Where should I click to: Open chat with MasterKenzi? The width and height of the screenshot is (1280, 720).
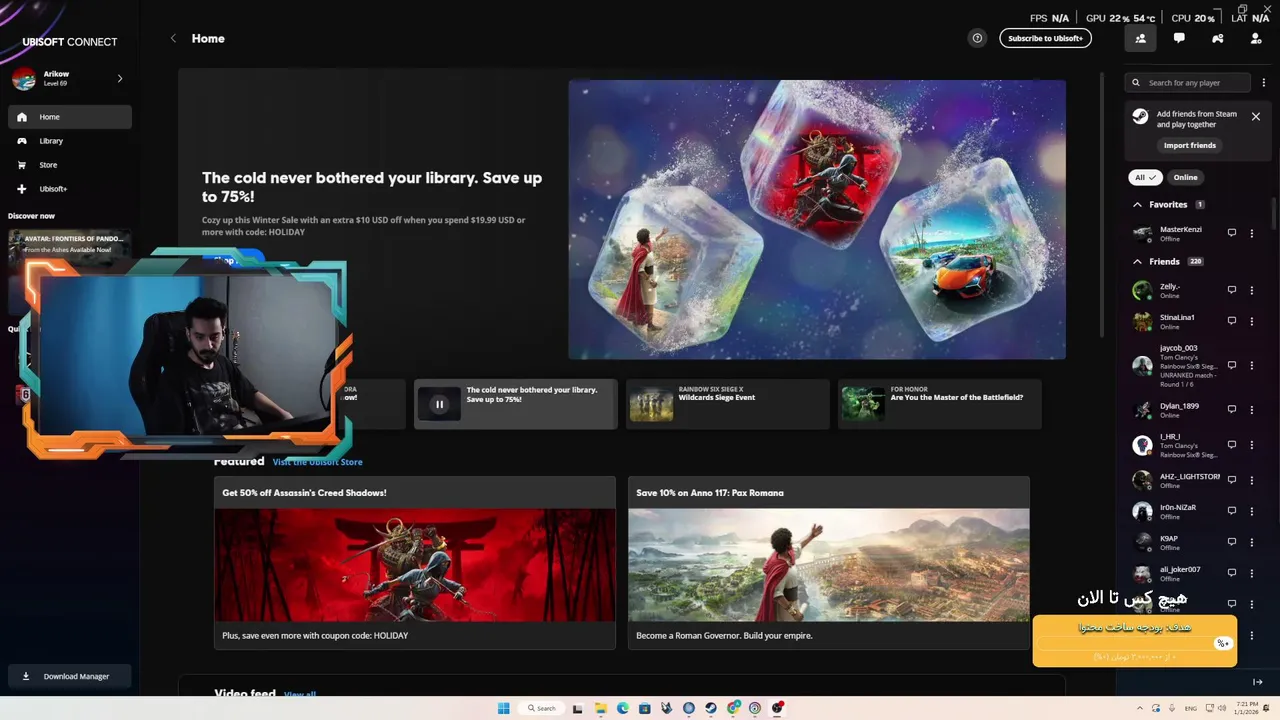pyautogui.click(x=1232, y=233)
